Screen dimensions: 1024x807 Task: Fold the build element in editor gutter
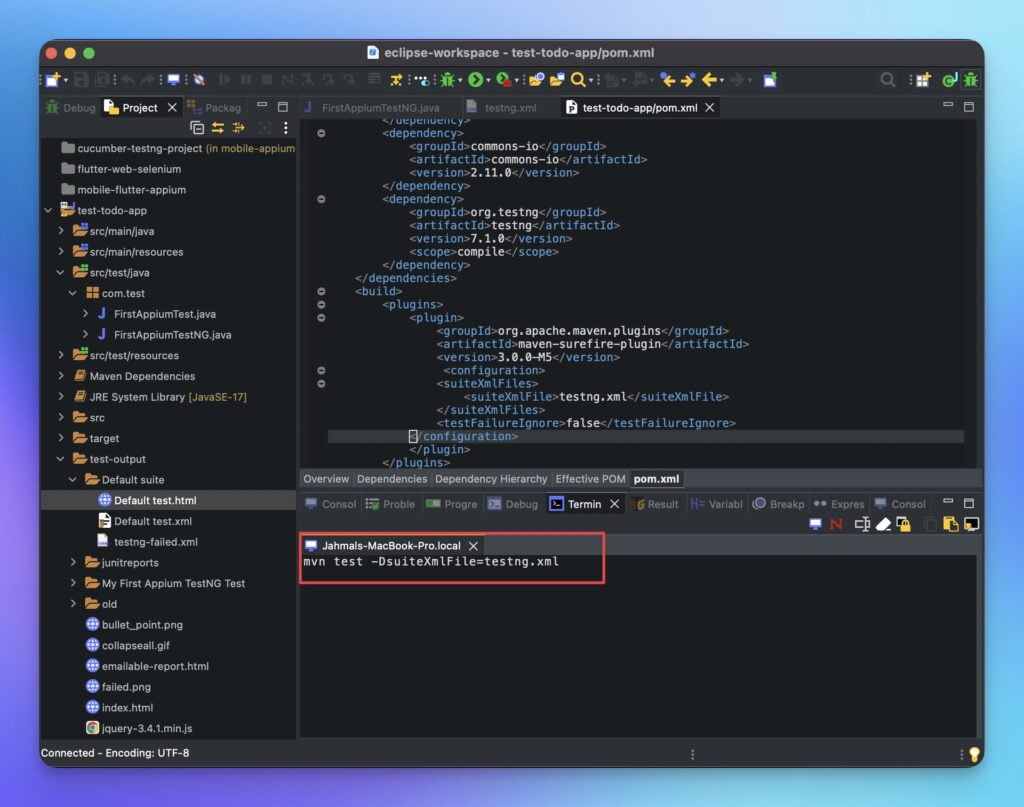point(321,291)
